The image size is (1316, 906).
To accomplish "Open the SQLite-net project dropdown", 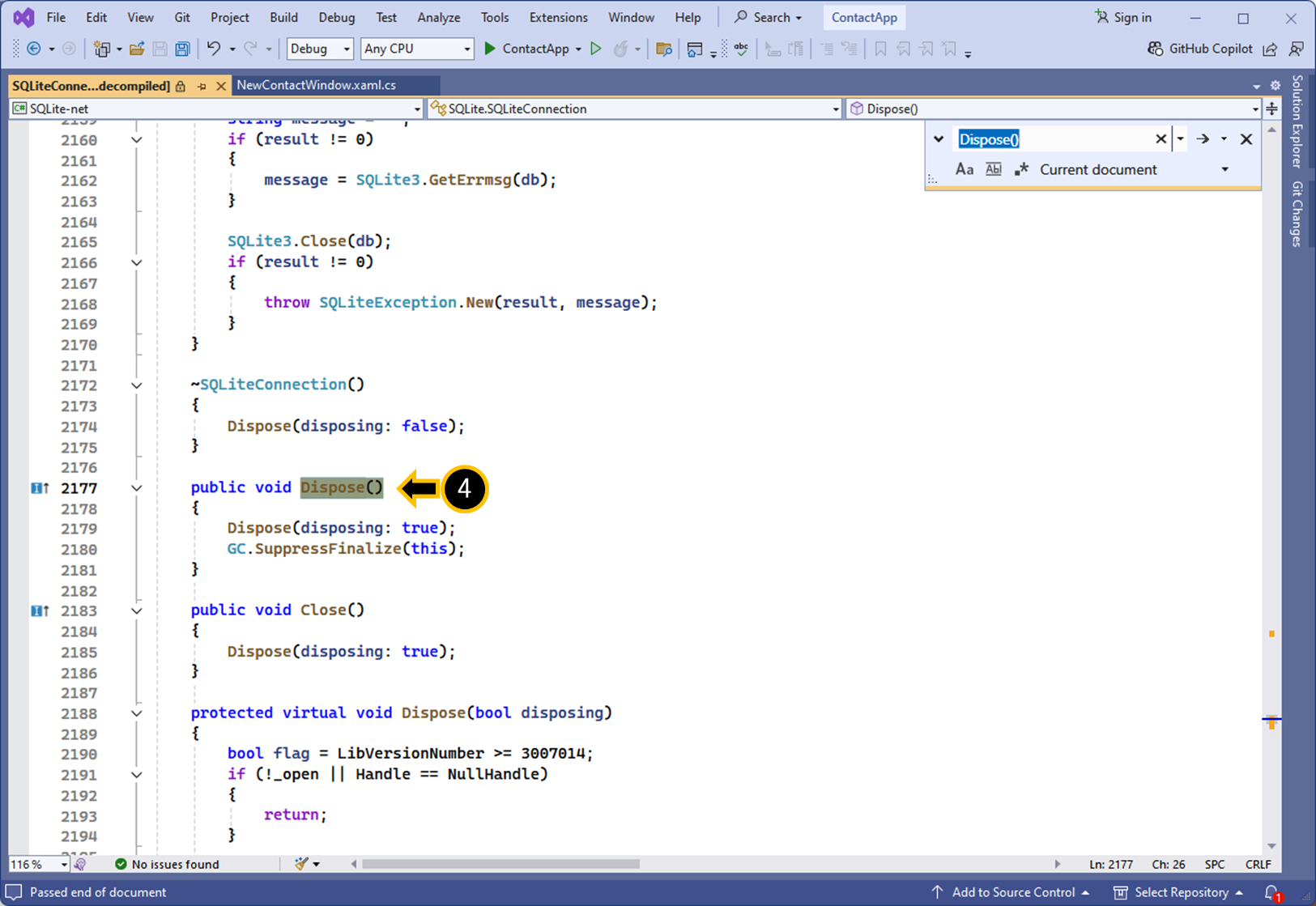I will click(216, 108).
